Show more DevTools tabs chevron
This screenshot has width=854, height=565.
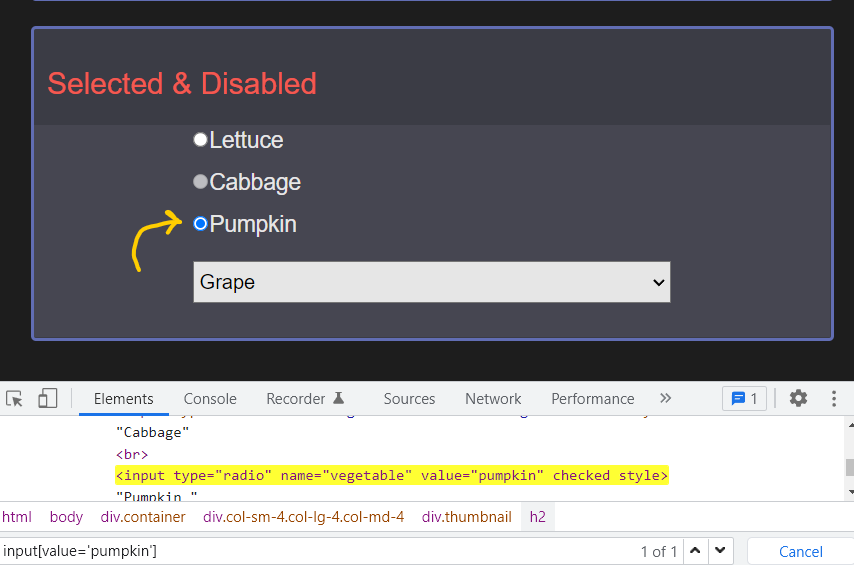(665, 398)
